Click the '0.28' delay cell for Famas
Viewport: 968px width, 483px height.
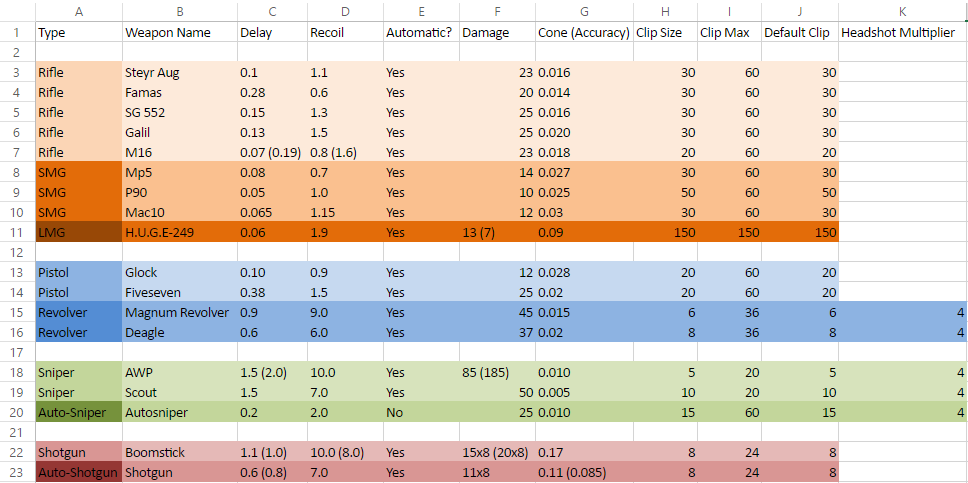tap(272, 93)
